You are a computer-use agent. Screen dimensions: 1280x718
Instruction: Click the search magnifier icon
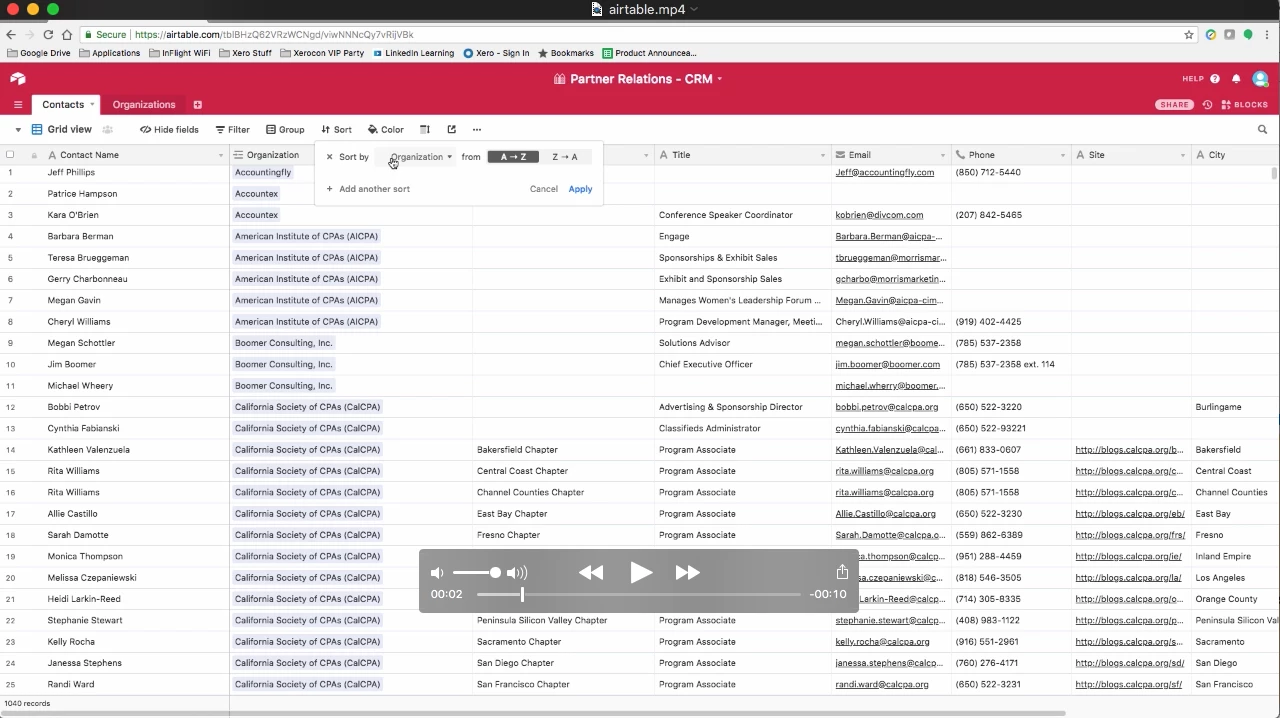(1262, 130)
